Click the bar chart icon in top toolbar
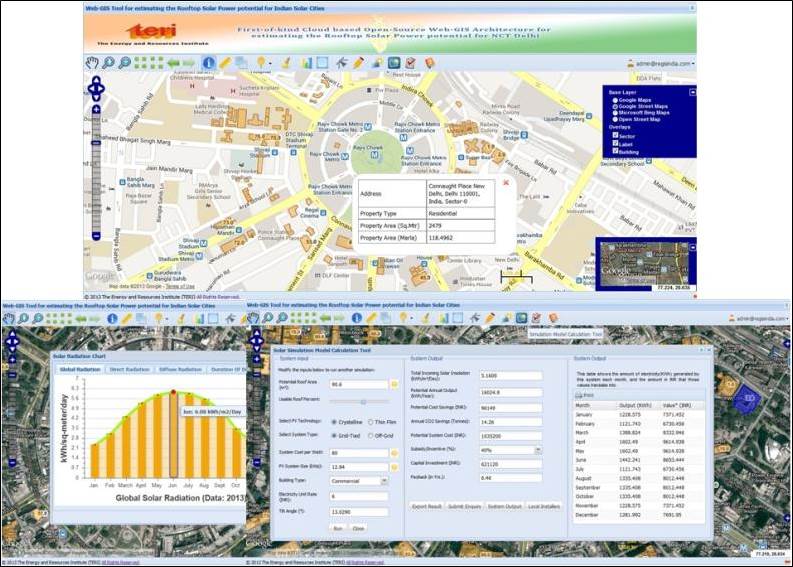This screenshot has width=793, height=567. tap(306, 63)
